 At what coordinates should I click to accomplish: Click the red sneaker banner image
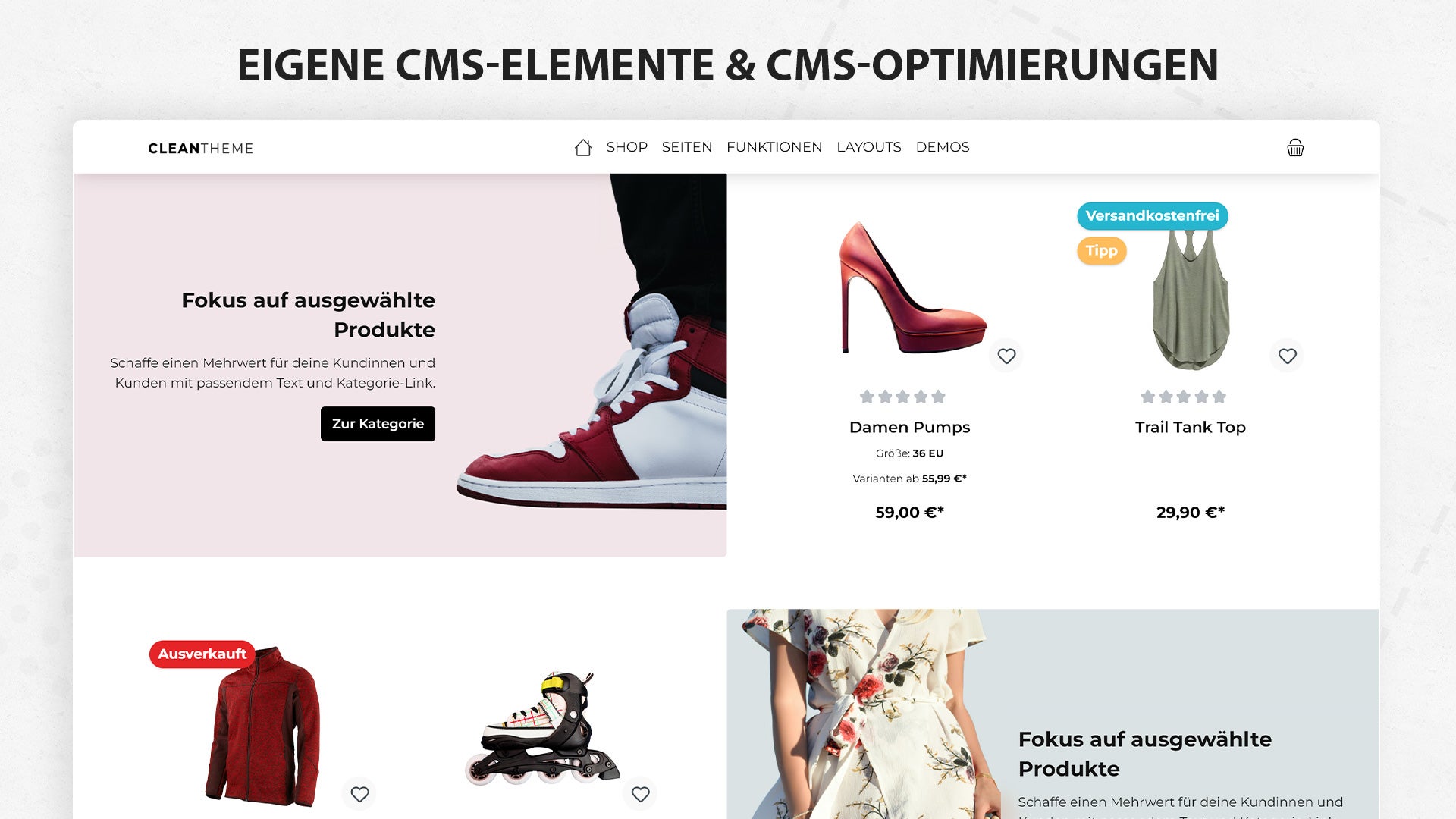(591, 341)
